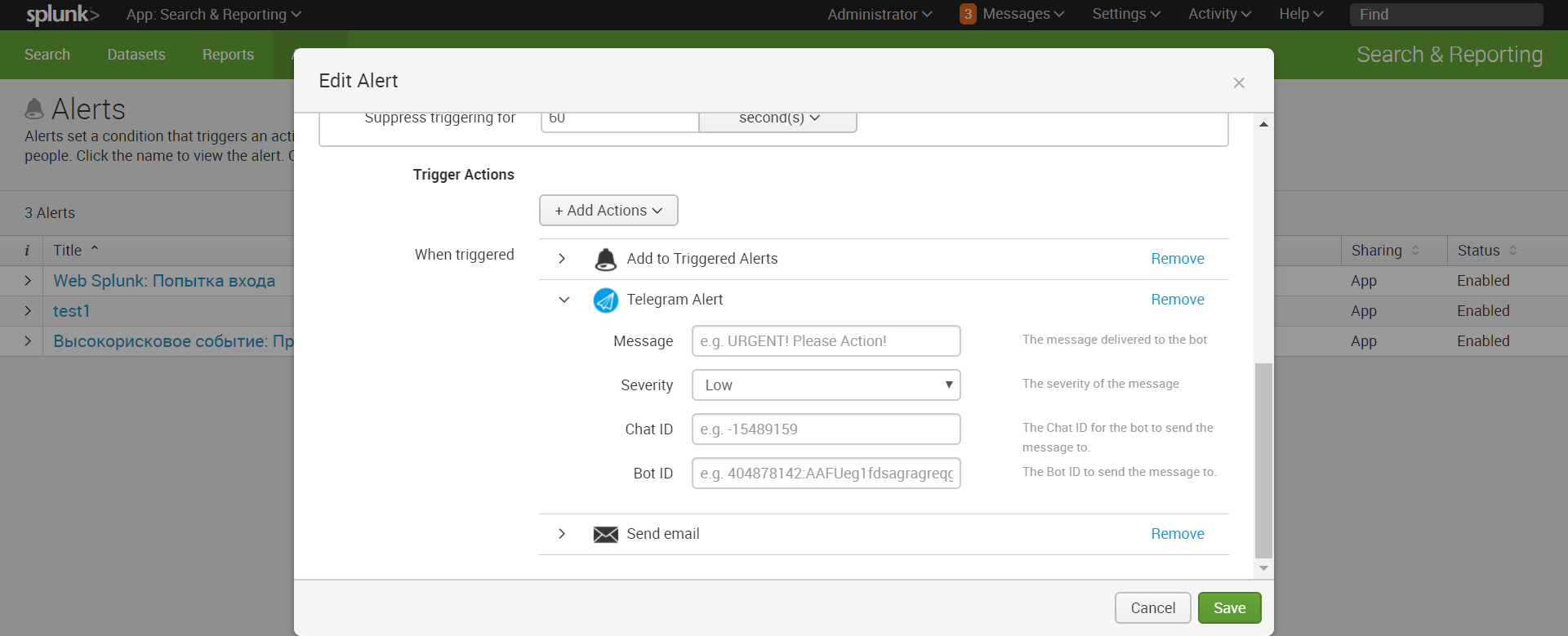Expand the test1 alert row

tap(28, 311)
